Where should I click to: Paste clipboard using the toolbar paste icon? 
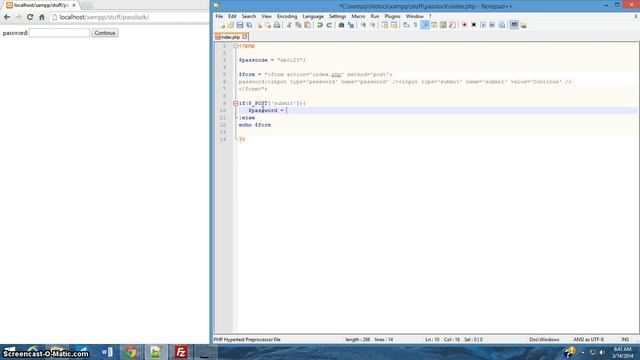pos(308,25)
